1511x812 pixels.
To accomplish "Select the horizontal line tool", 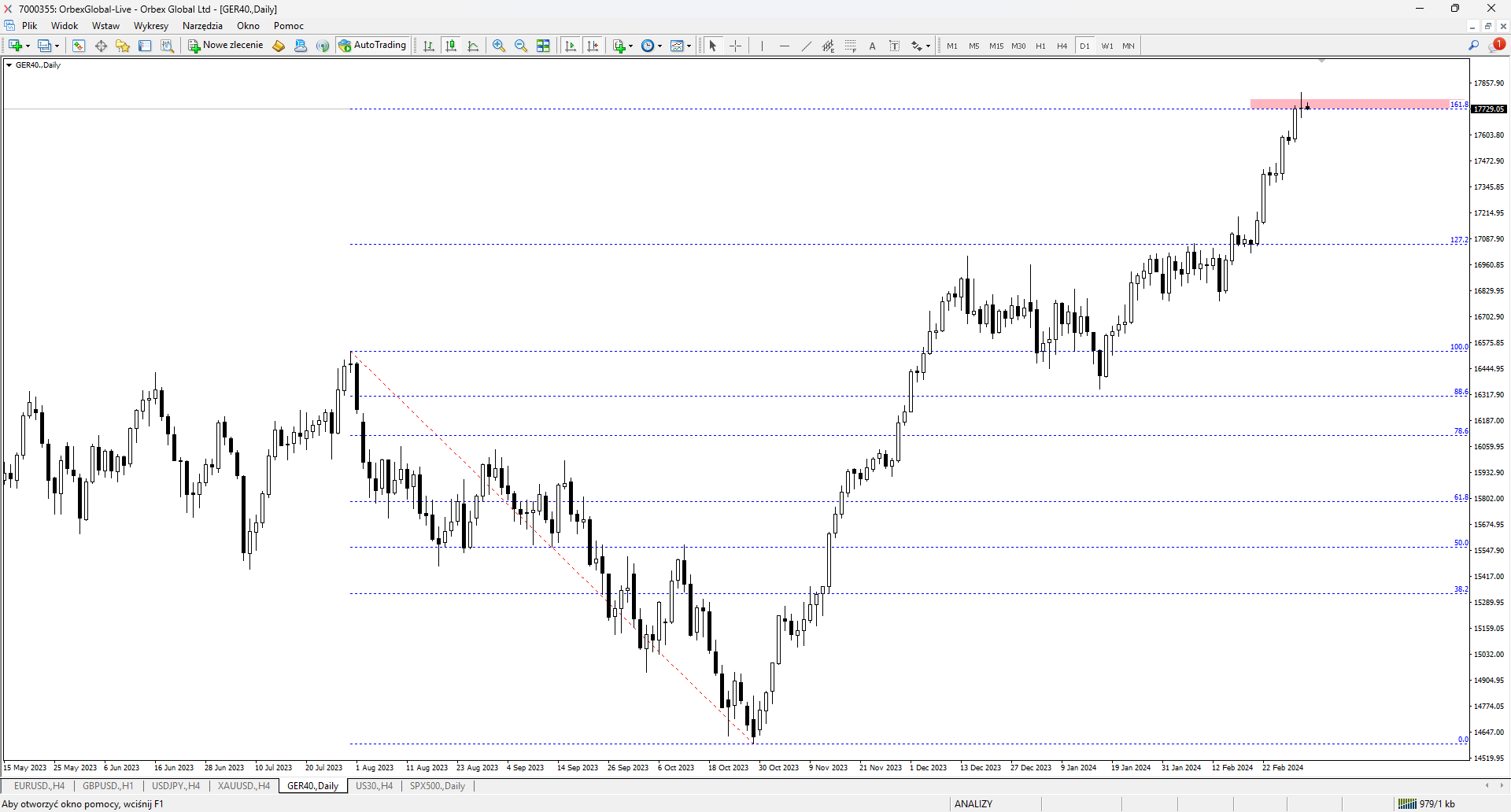I will 784,46.
